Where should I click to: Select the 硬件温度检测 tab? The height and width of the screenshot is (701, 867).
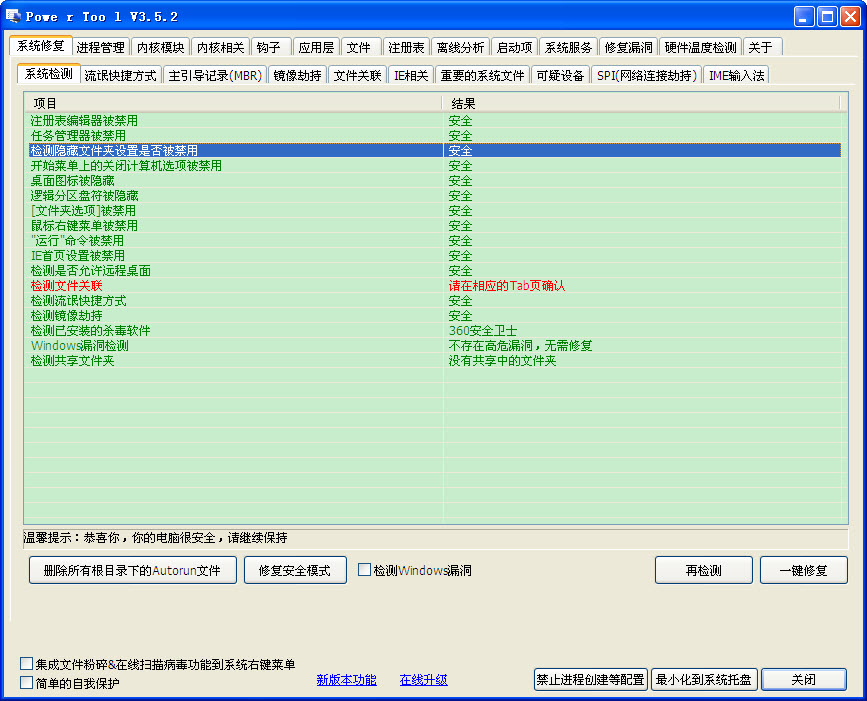(x=700, y=47)
